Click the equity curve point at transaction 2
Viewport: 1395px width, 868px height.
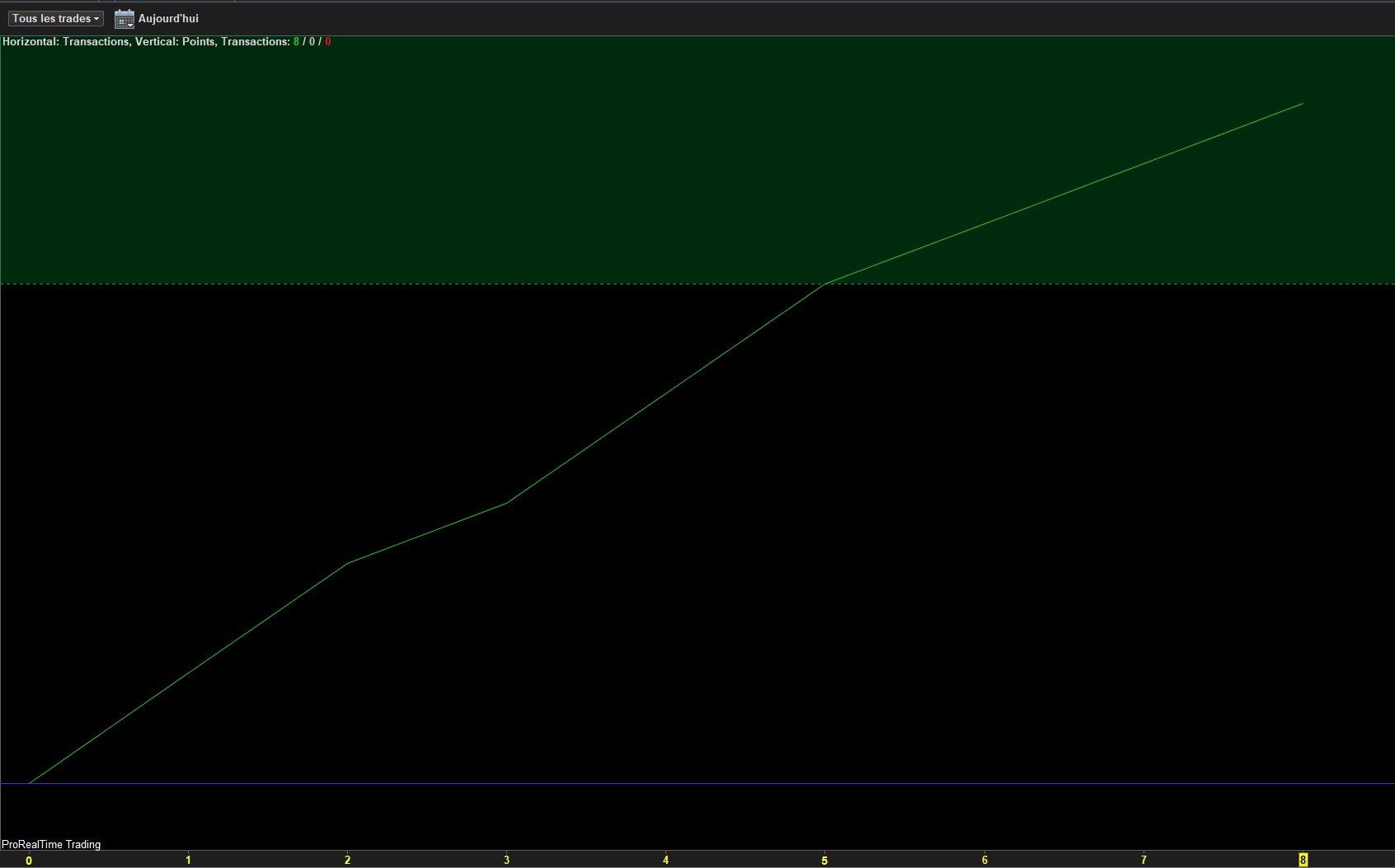[347, 564]
